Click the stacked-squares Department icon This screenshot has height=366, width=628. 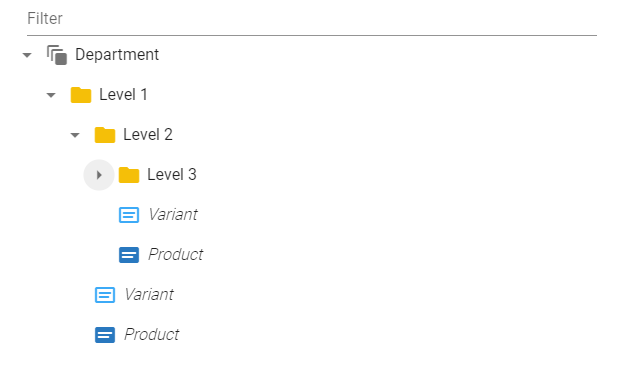(57, 55)
